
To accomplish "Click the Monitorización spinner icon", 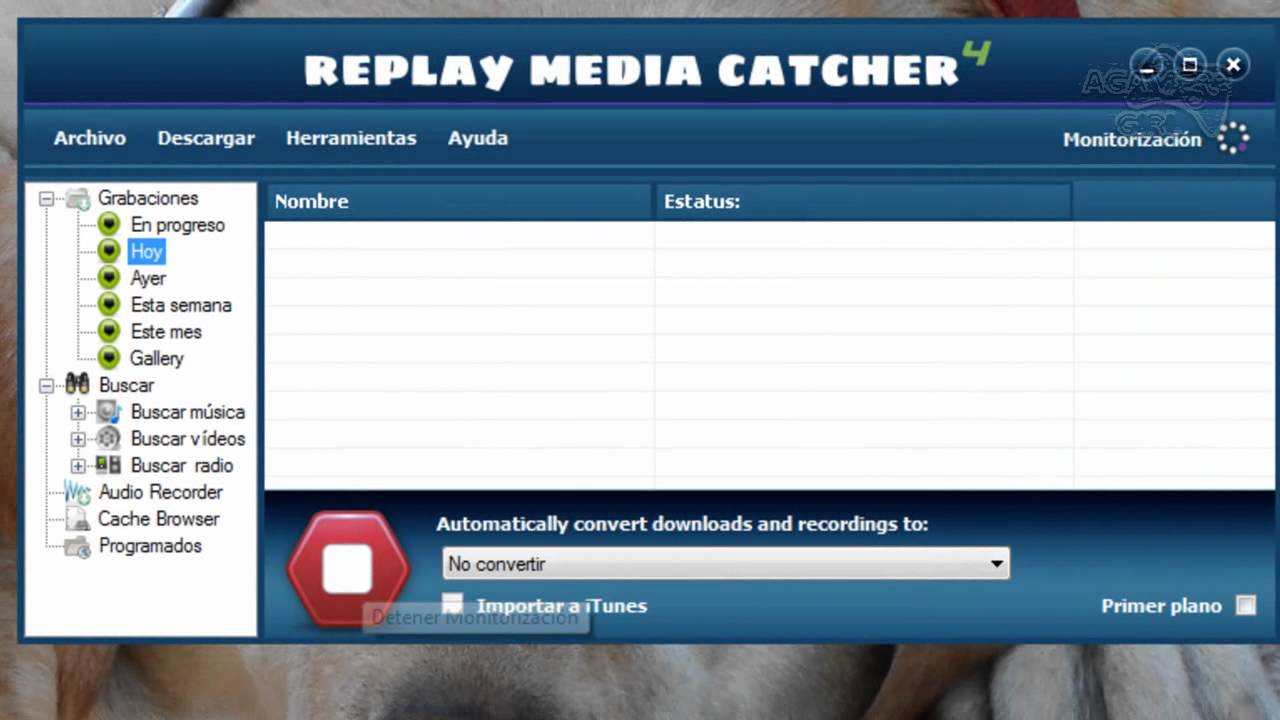I will tap(1233, 138).
